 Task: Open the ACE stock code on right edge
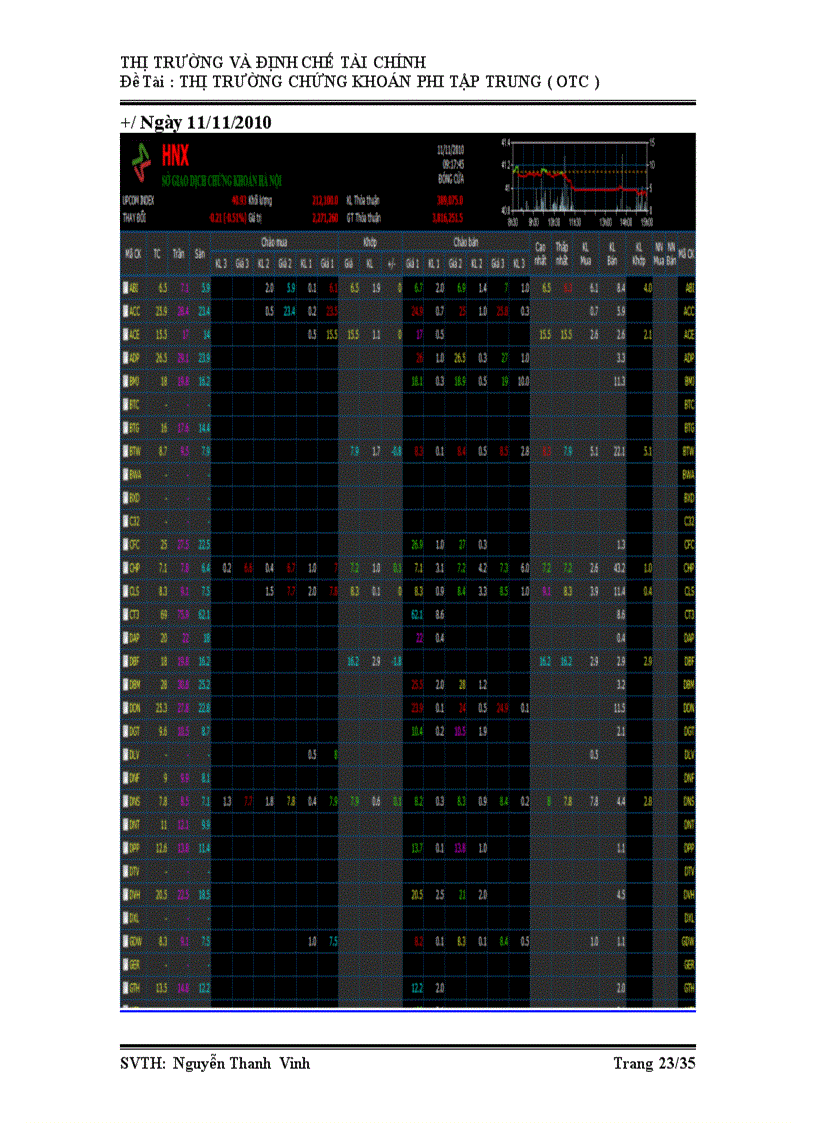tap(689, 335)
